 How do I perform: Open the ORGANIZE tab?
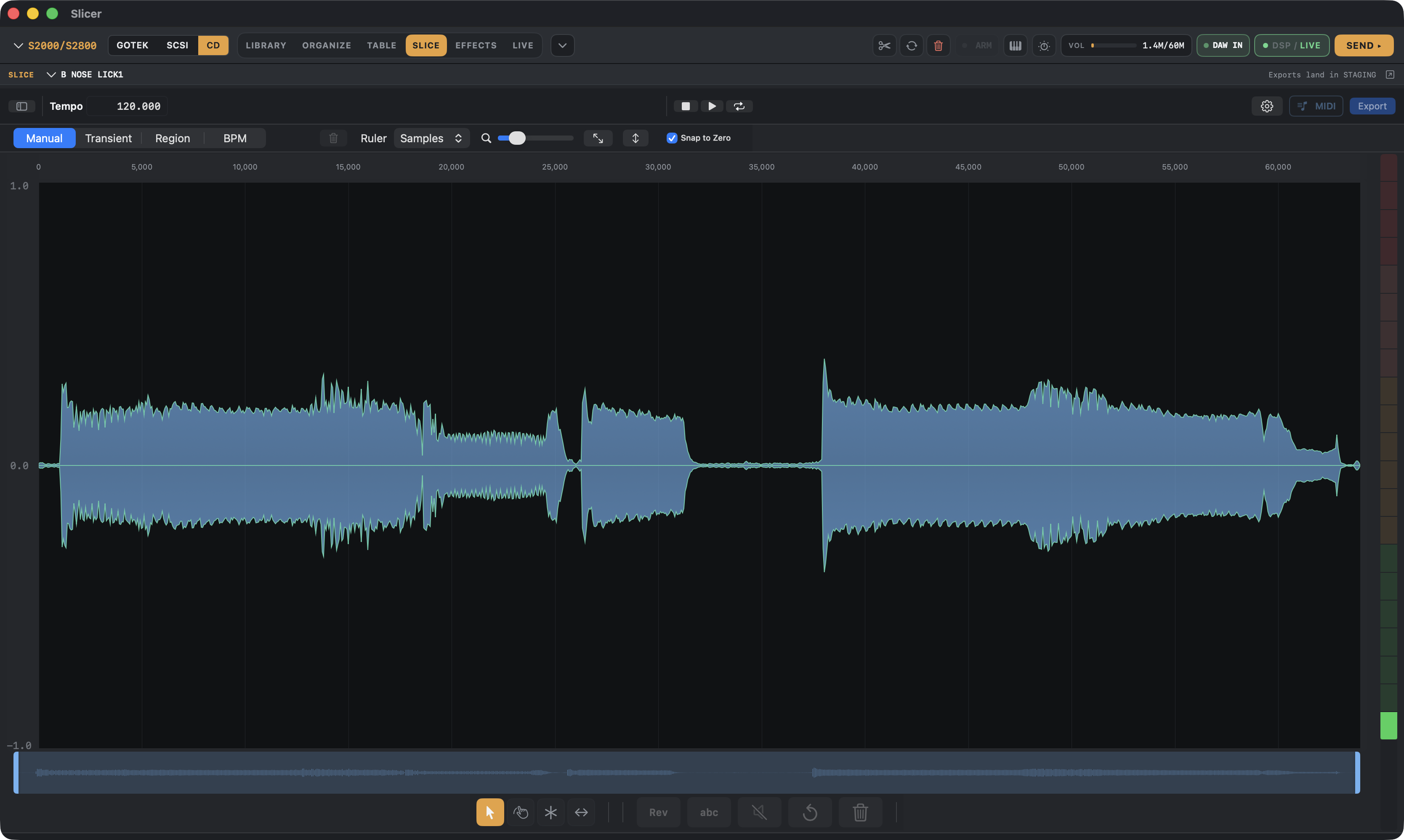click(327, 45)
